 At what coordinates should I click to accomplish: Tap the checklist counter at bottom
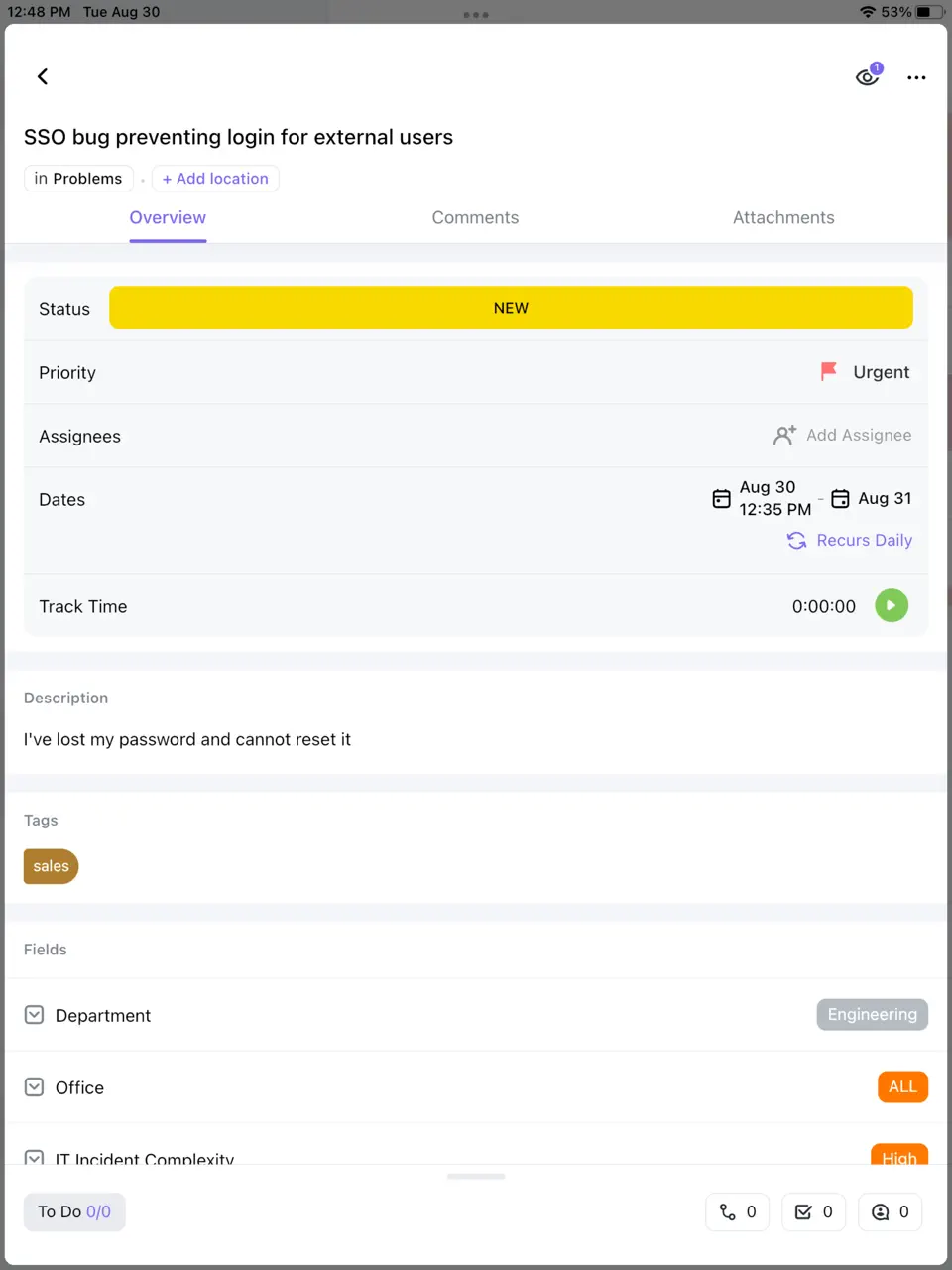point(814,1211)
